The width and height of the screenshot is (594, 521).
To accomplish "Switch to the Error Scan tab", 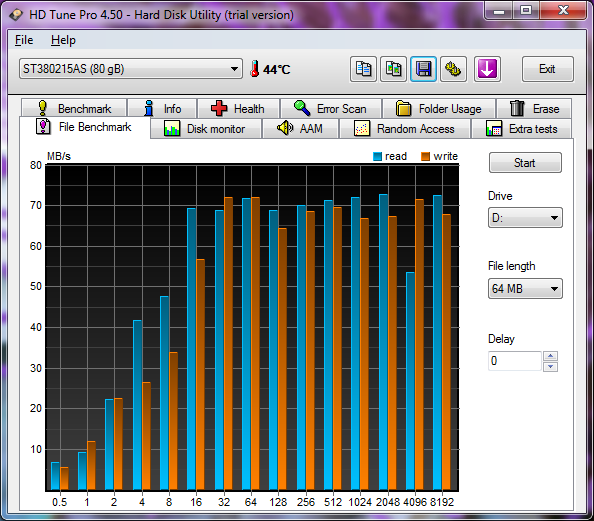I will 331,108.
